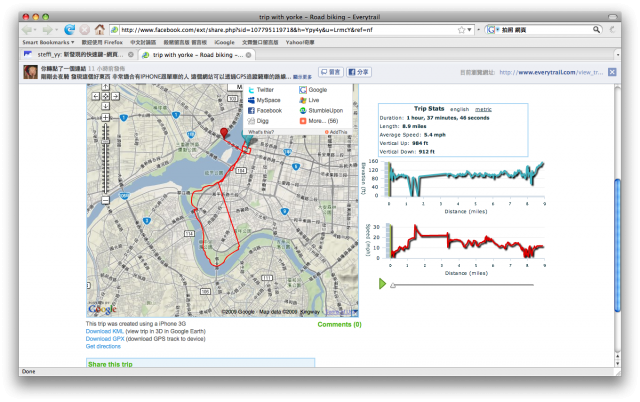Click the trip playback slider handle

coord(393,285)
